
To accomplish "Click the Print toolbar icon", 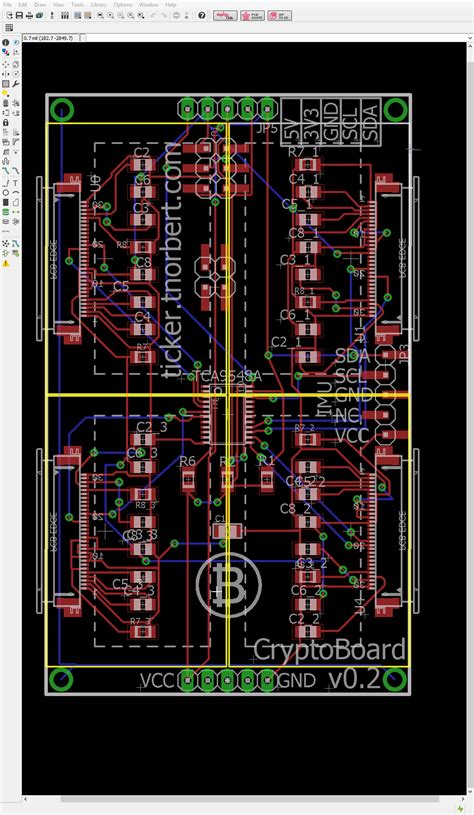I will click(29, 15).
